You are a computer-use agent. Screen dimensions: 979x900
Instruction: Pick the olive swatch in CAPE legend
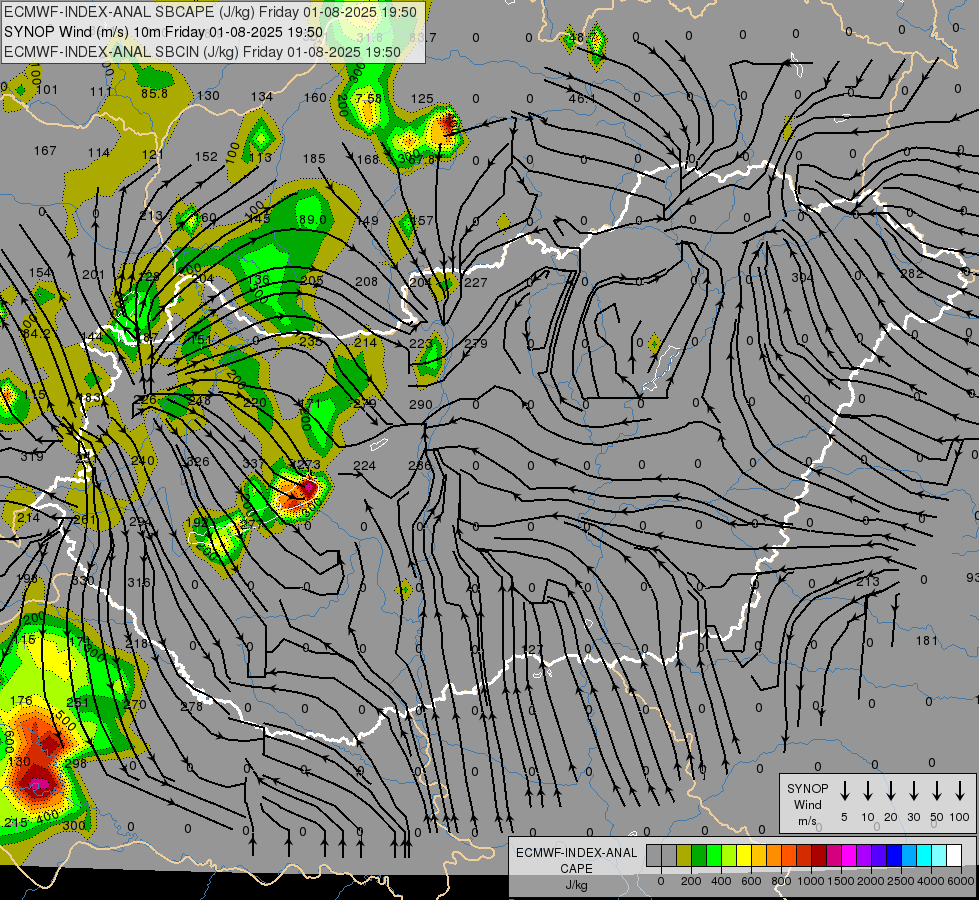click(x=684, y=856)
